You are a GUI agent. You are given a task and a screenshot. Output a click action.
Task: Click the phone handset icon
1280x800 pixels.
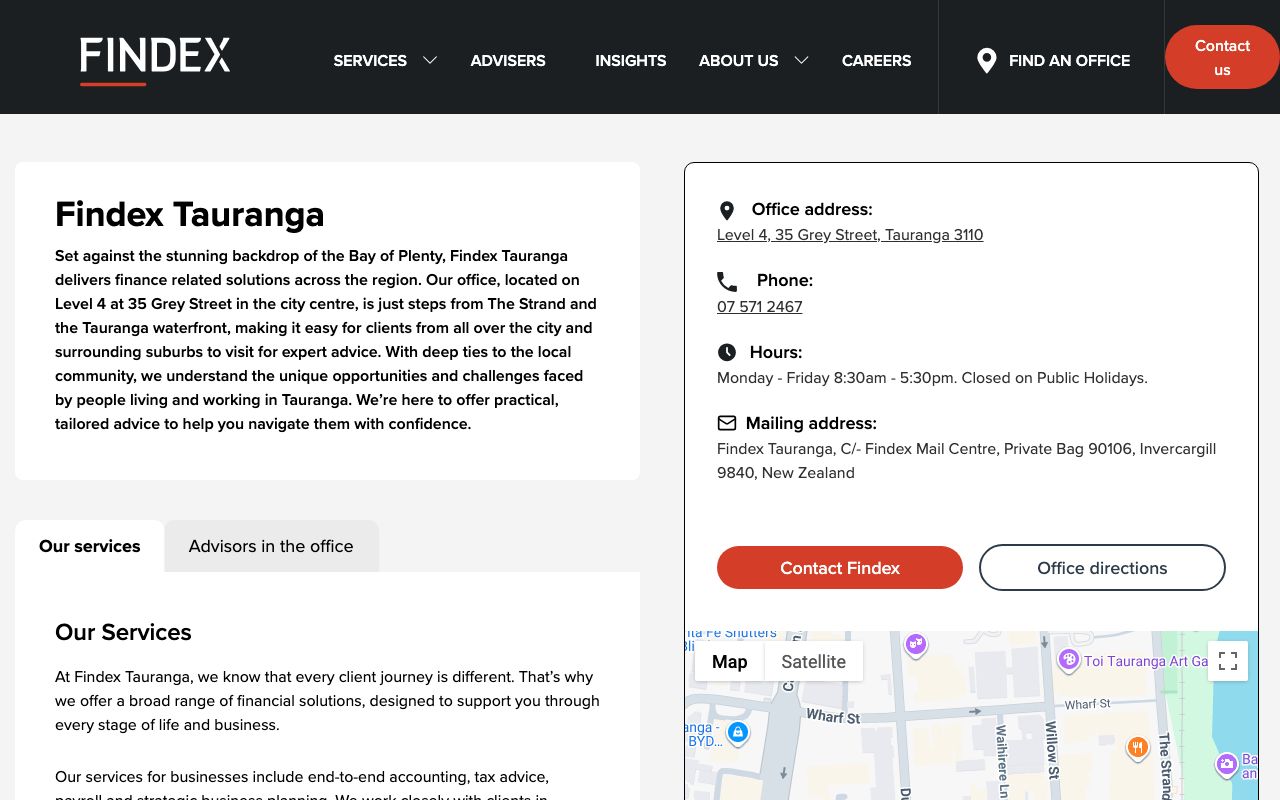coord(727,281)
